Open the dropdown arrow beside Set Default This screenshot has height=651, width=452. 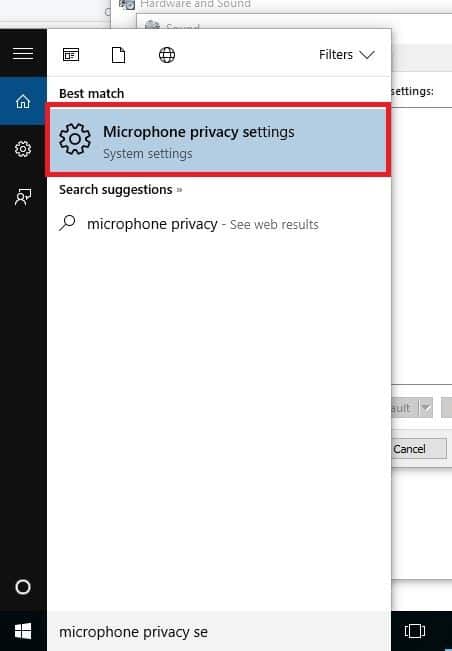(x=425, y=407)
